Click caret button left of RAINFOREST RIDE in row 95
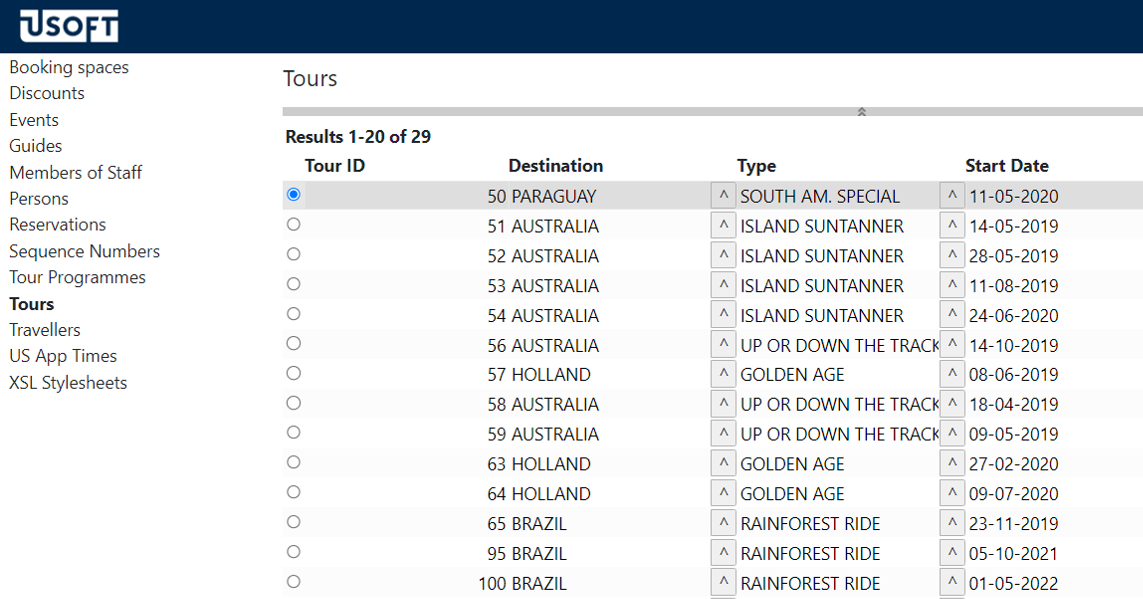Screen dimensions: 1143x599 pos(722,553)
